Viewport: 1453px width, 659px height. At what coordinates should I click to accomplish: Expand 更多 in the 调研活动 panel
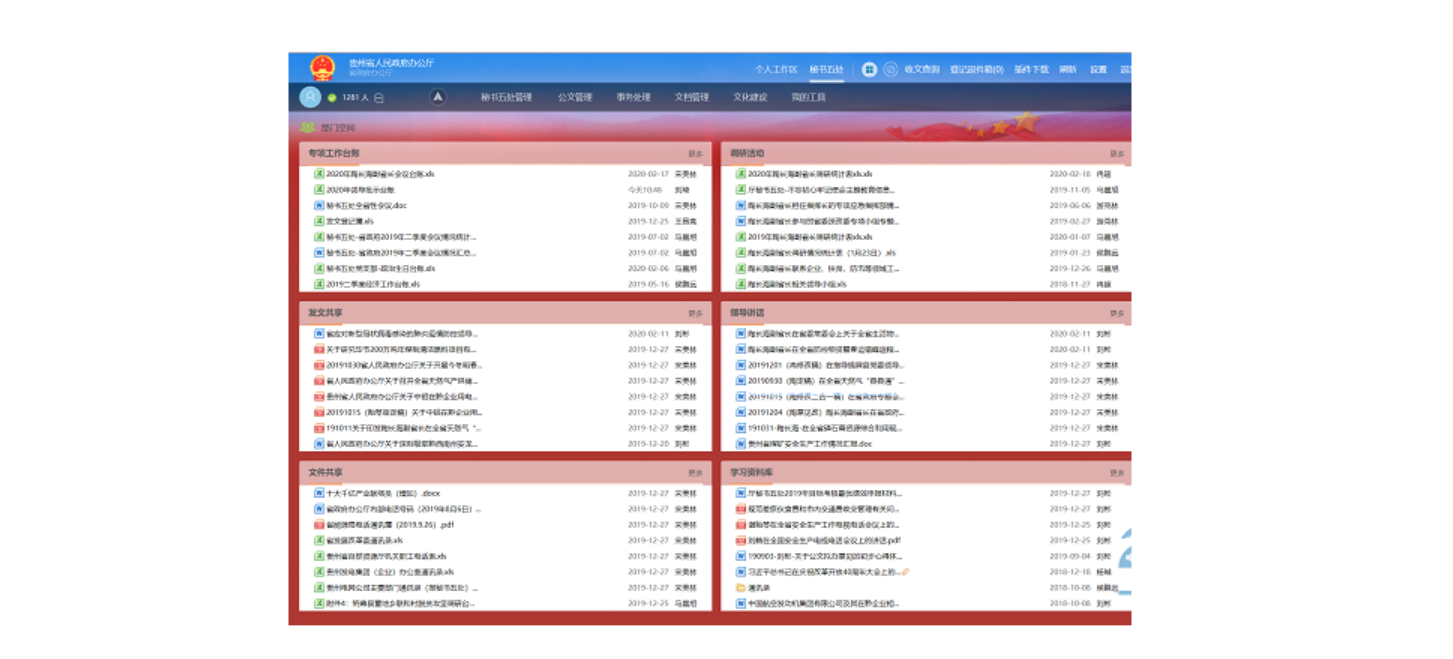click(x=1116, y=154)
